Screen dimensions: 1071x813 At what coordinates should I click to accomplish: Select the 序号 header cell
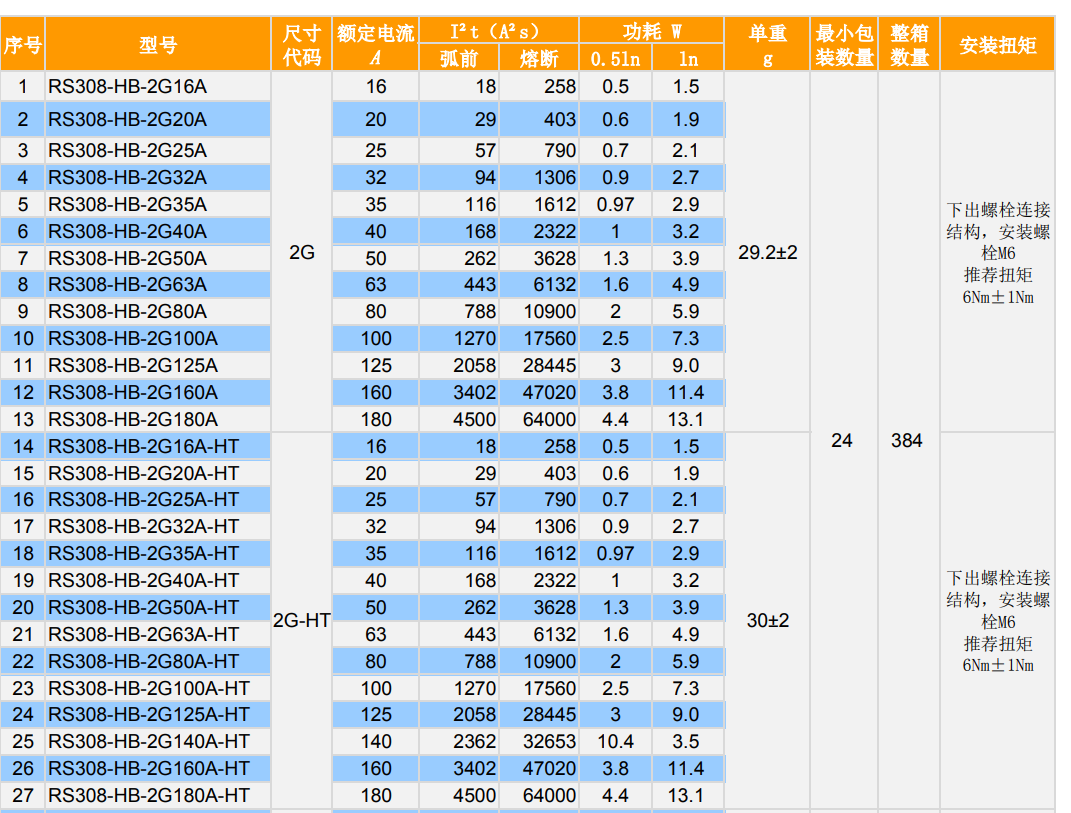[22, 45]
